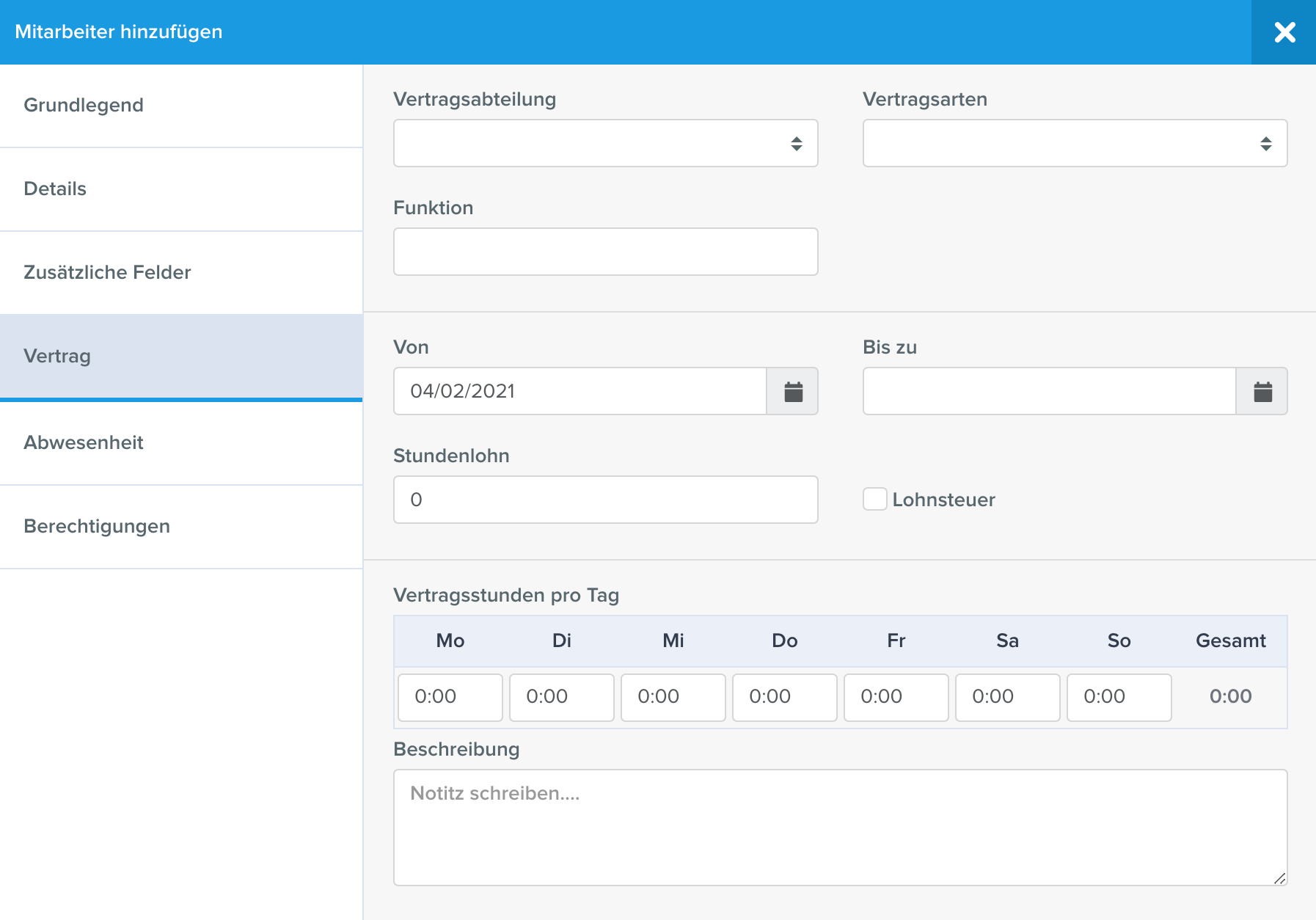
Task: Edit Saturday (Sa) contract hours field
Action: coord(1008,697)
